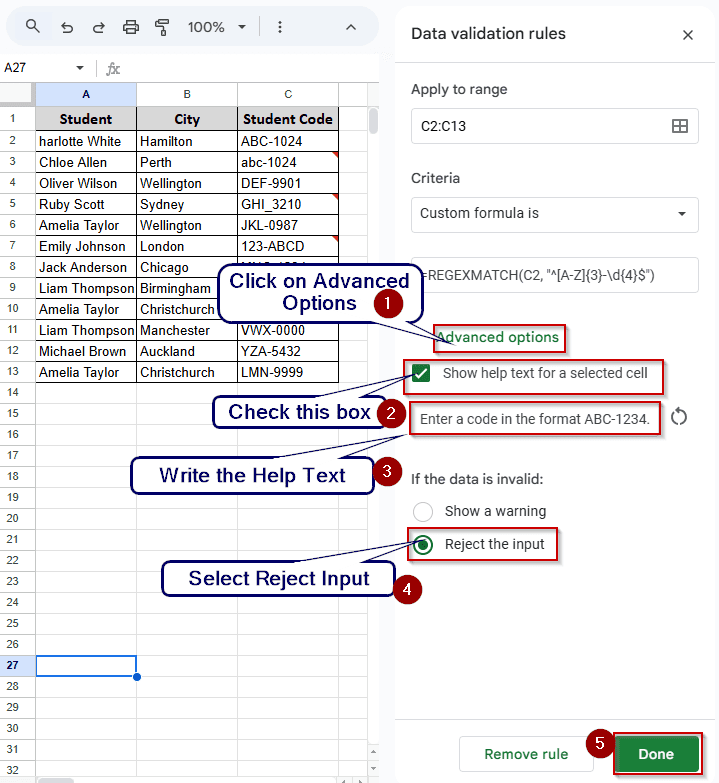Click the C2:C13 range input field
This screenshot has width=719, height=783.
(554, 126)
